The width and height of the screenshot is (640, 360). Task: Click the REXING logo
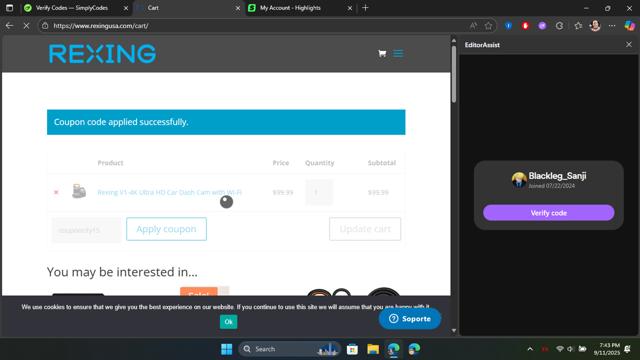pos(102,54)
